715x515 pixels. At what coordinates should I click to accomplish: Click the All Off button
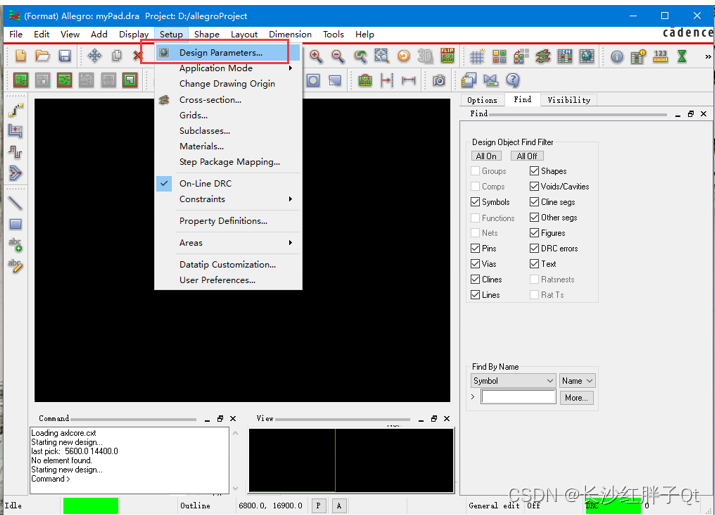point(527,156)
